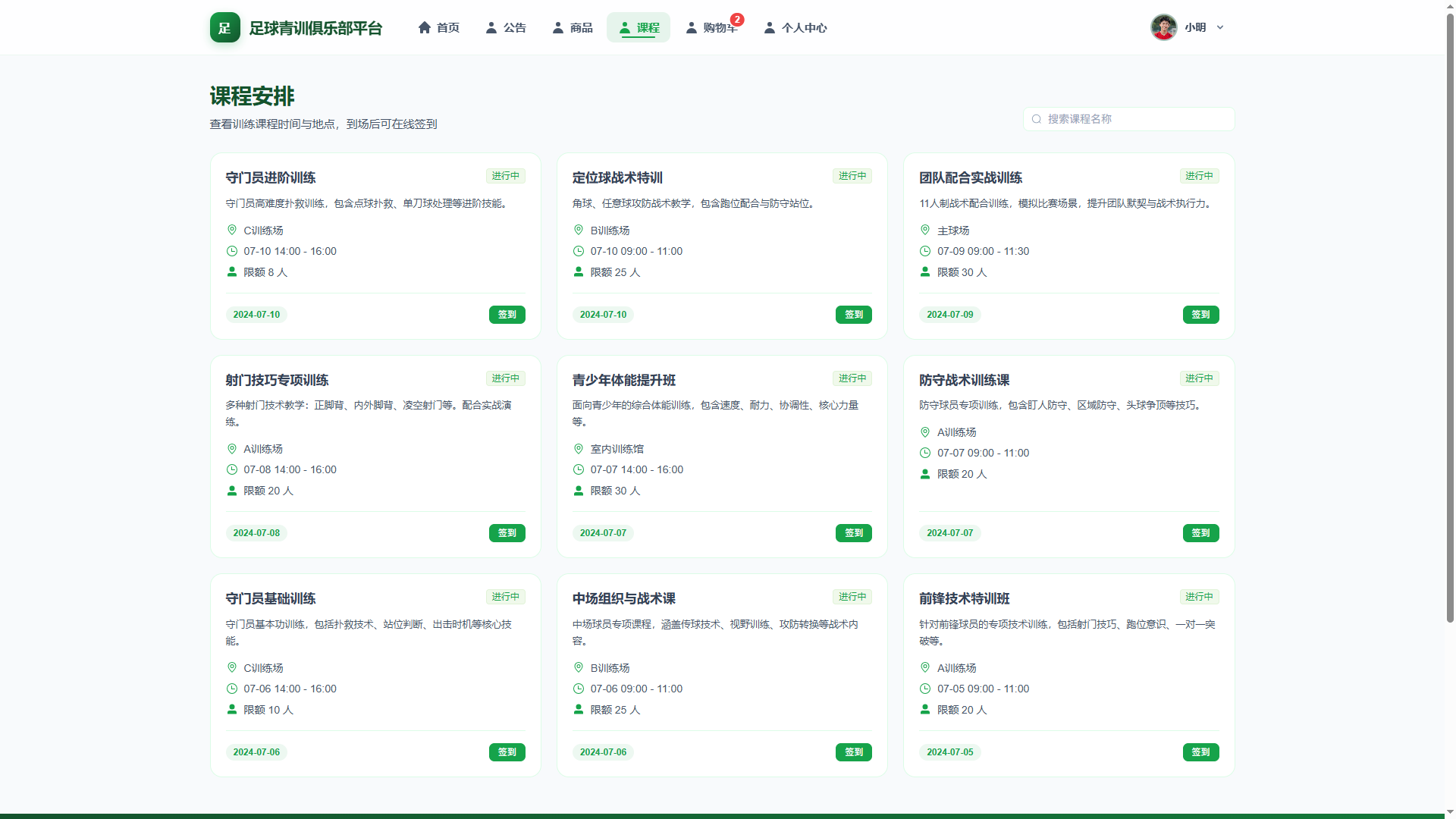1456x819 pixels.
Task: Click clock icon beside 07-09 09:00 - 11:30
Action: (925, 251)
